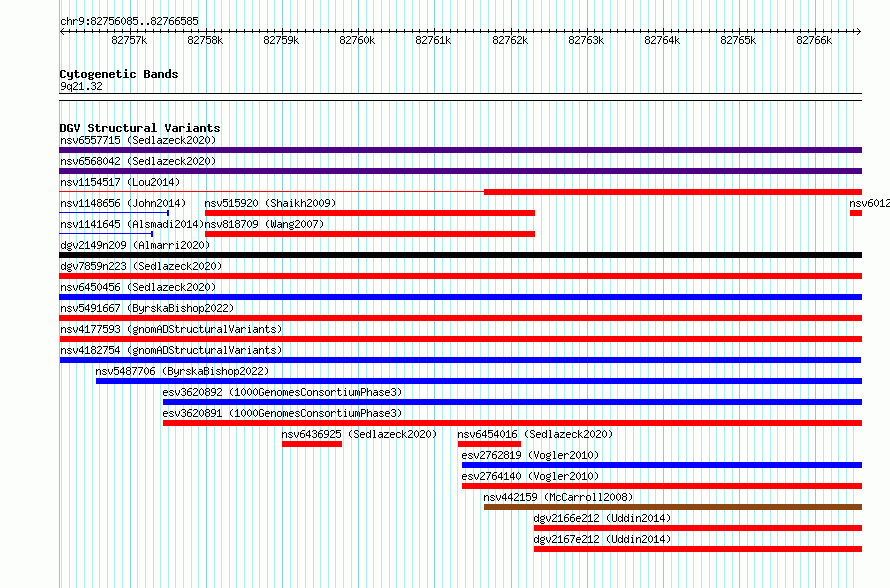Image resolution: width=890 pixels, height=588 pixels.
Task: Click the black bar under dgv2149n209
Action: click(x=460, y=255)
